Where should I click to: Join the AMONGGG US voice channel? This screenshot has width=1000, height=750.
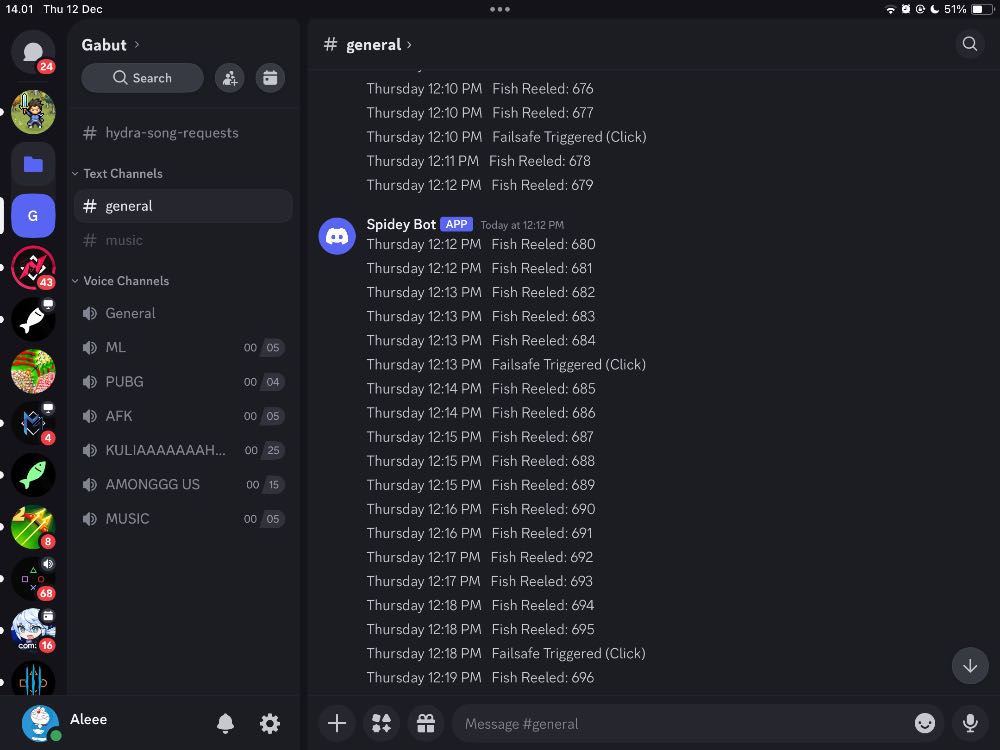[183, 485]
